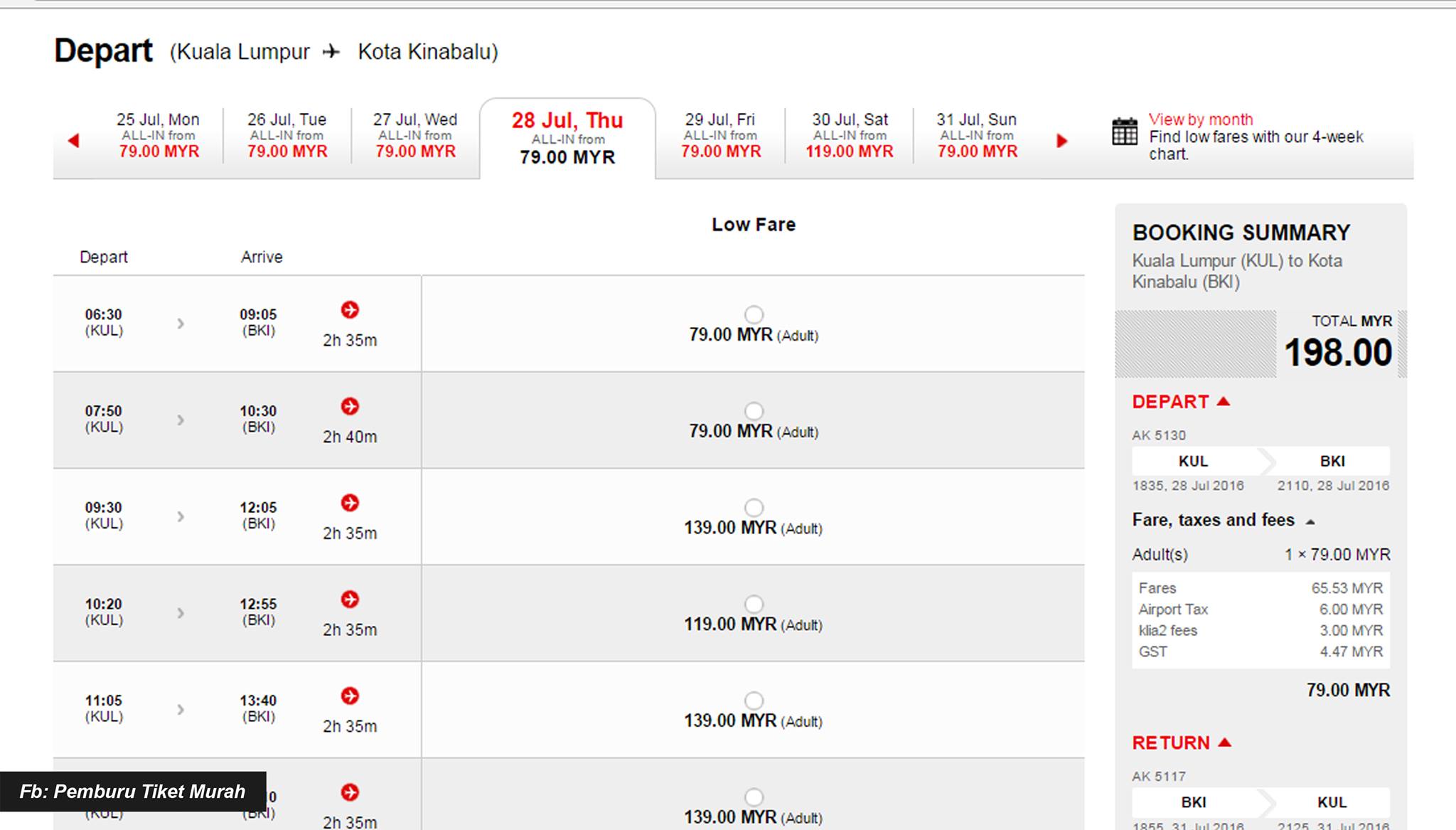Switch to the 30 Jul, Sat date tab
The height and width of the screenshot is (830, 1456).
pyautogui.click(x=850, y=136)
